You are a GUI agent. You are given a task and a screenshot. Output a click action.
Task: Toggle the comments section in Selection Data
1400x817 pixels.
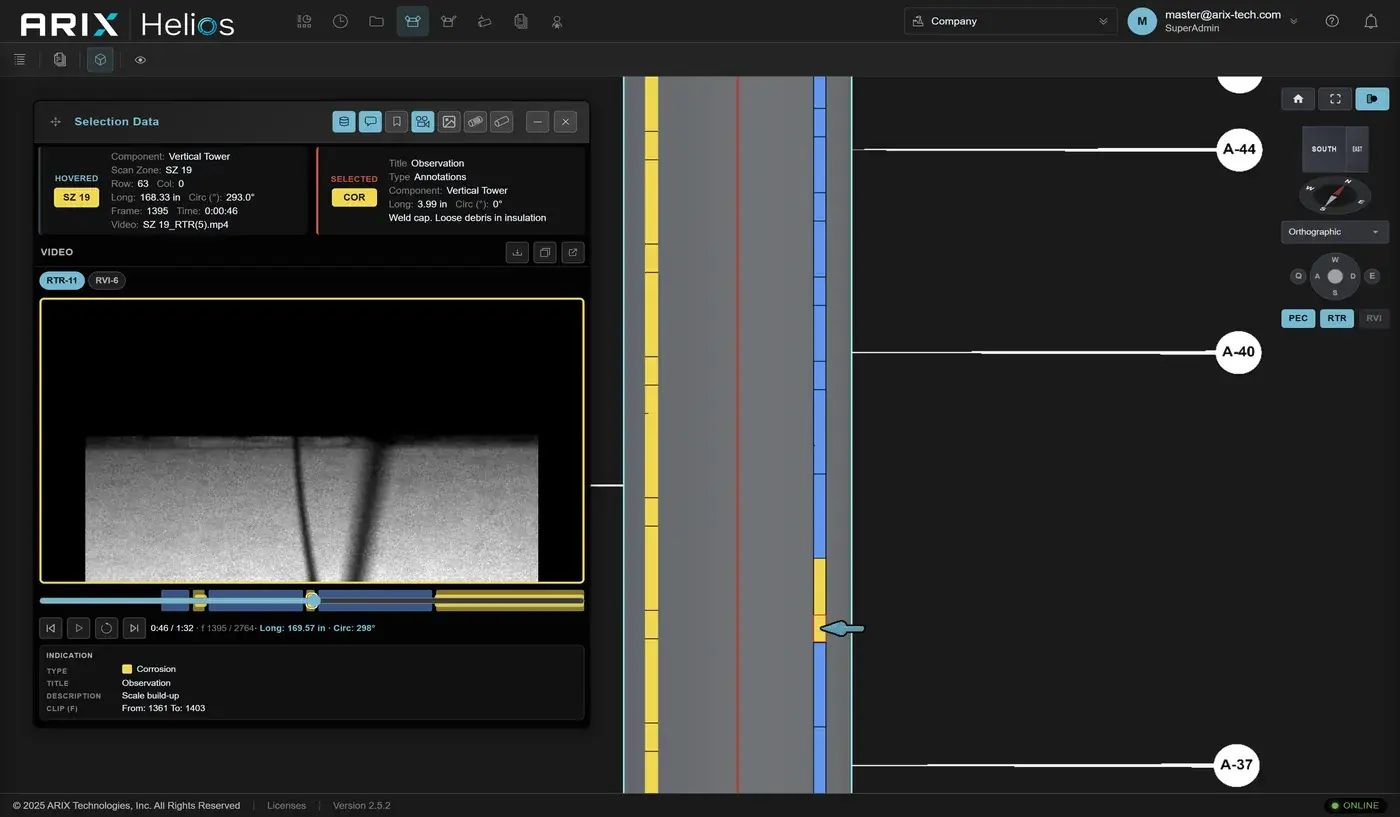[x=370, y=122]
